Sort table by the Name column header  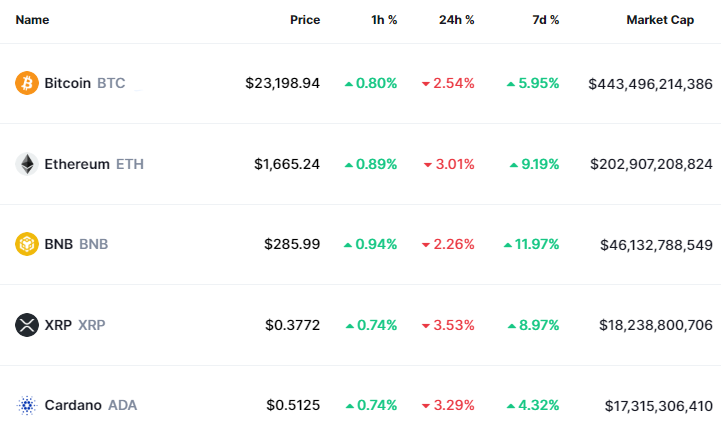[x=32, y=20]
